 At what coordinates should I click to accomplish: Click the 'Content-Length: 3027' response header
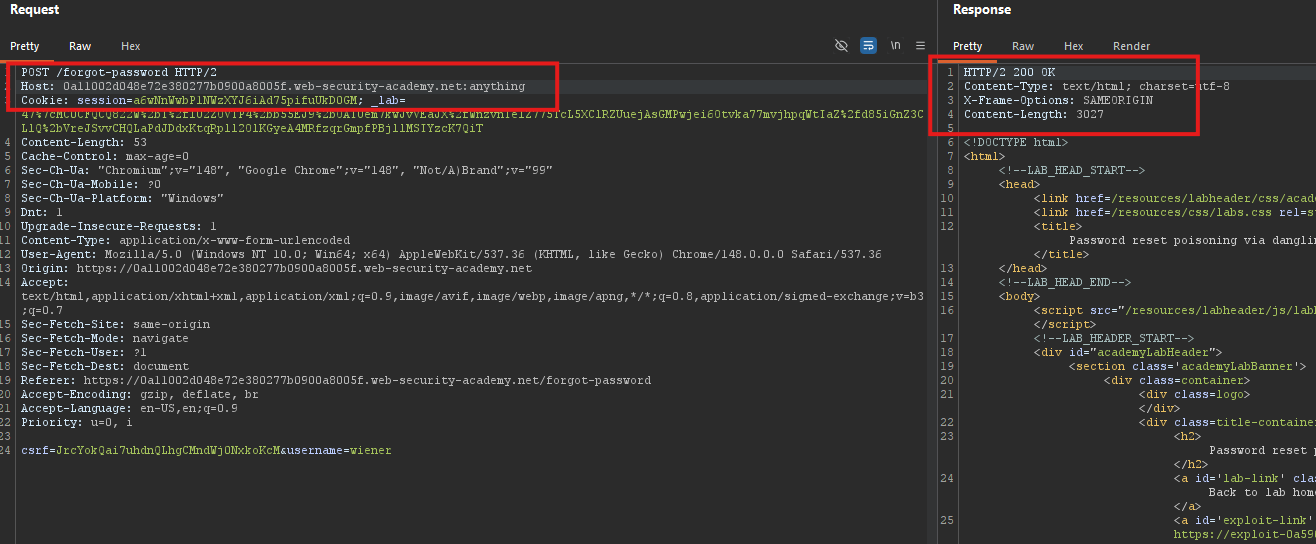pyautogui.click(x=1034, y=115)
